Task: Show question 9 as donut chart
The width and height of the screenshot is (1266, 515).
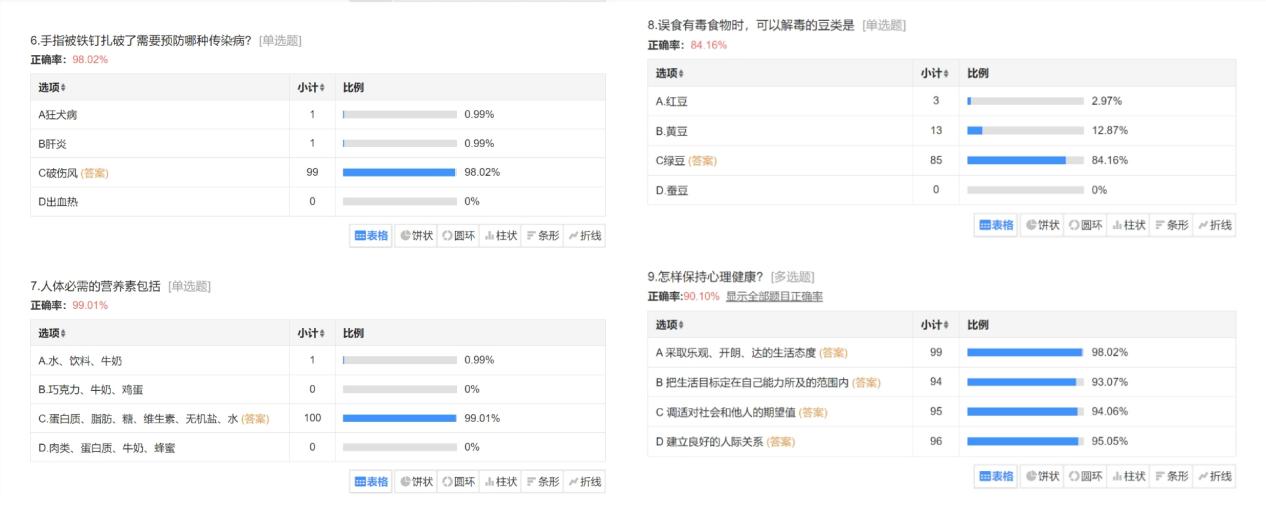Action: [x=1084, y=476]
